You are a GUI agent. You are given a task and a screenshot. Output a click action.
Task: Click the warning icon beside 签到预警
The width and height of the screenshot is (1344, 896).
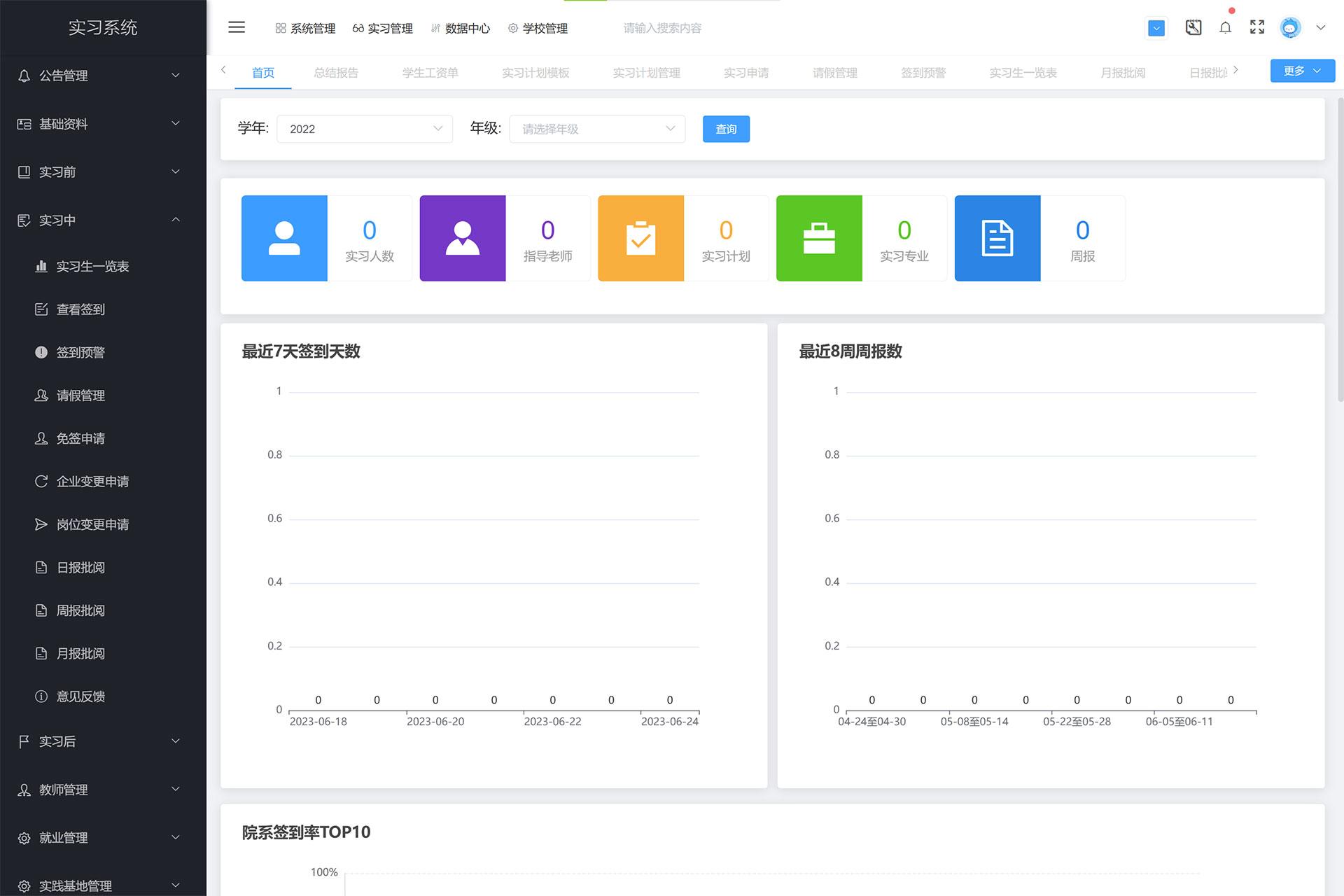coord(41,352)
